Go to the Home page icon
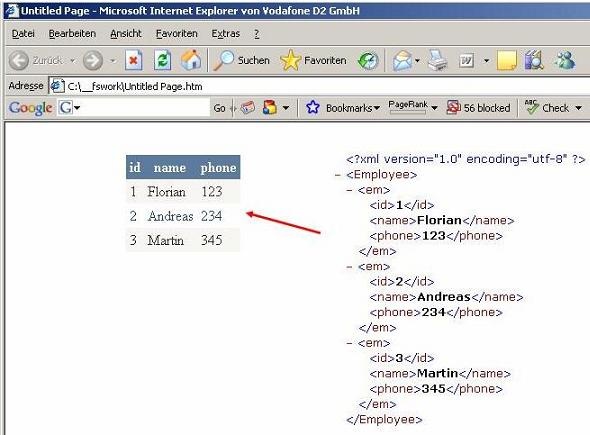Viewport: 590px width, 435px height. point(191,60)
